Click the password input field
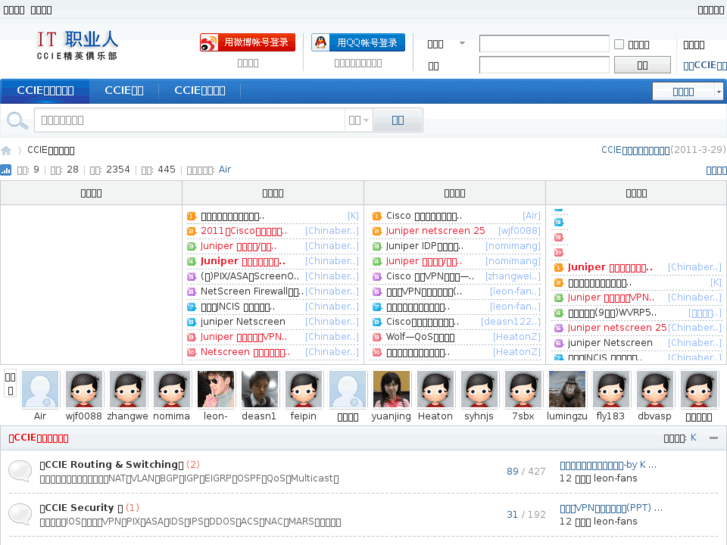 [x=544, y=65]
